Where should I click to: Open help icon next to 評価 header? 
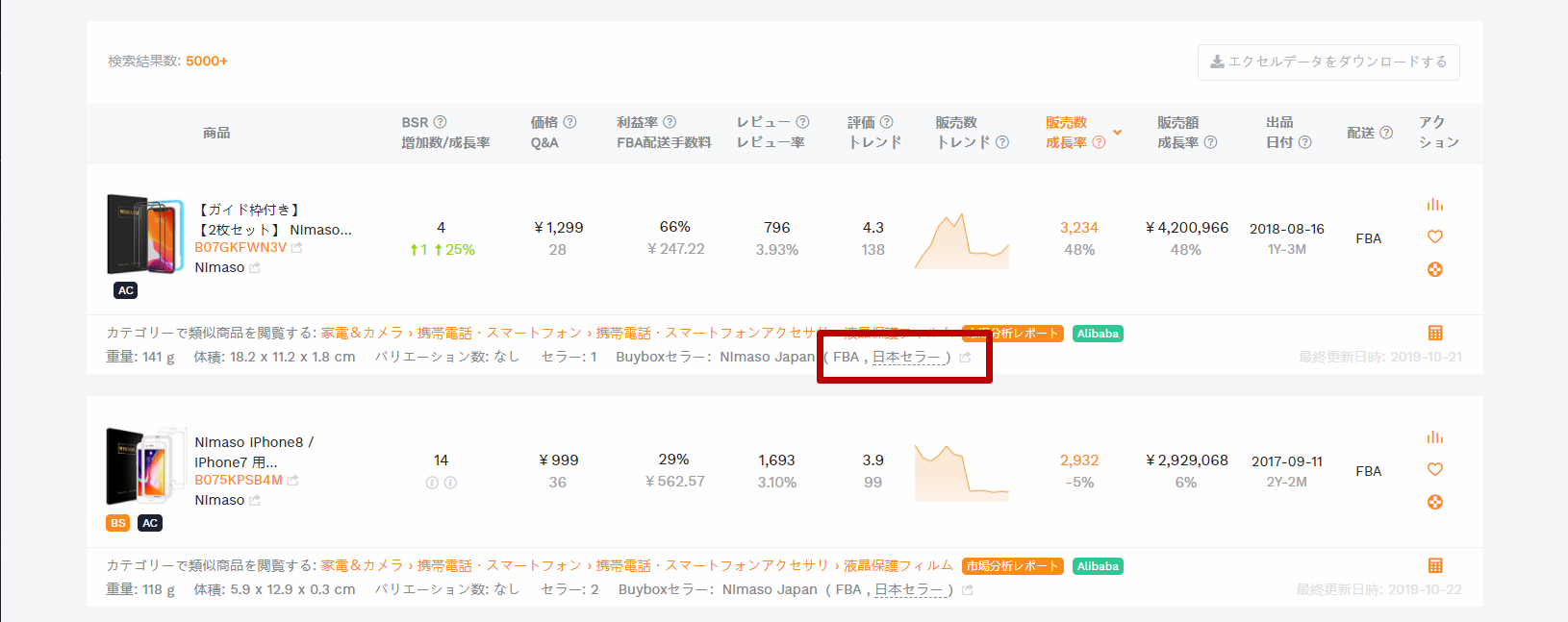coord(886,122)
